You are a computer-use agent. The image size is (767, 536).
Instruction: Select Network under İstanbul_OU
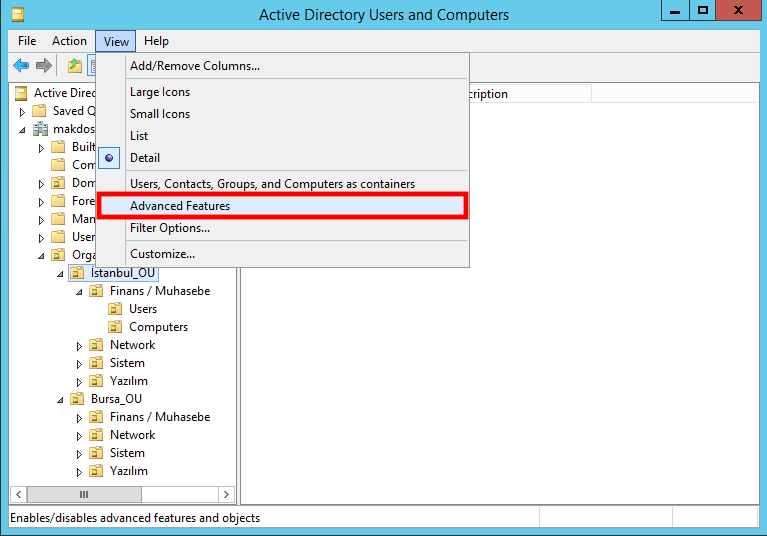point(133,345)
